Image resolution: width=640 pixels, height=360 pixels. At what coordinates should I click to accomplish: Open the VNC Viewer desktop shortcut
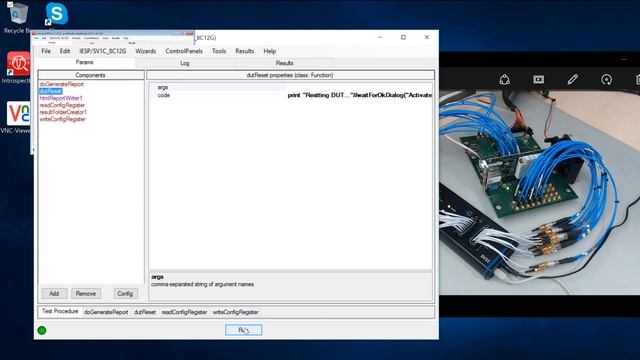pos(17,118)
